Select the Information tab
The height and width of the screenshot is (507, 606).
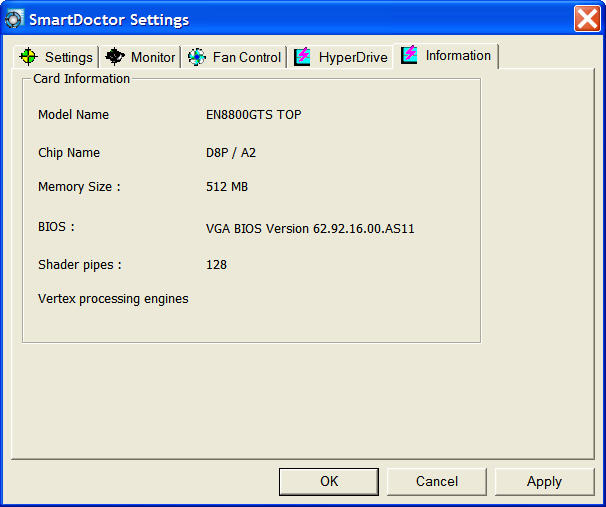tap(446, 56)
